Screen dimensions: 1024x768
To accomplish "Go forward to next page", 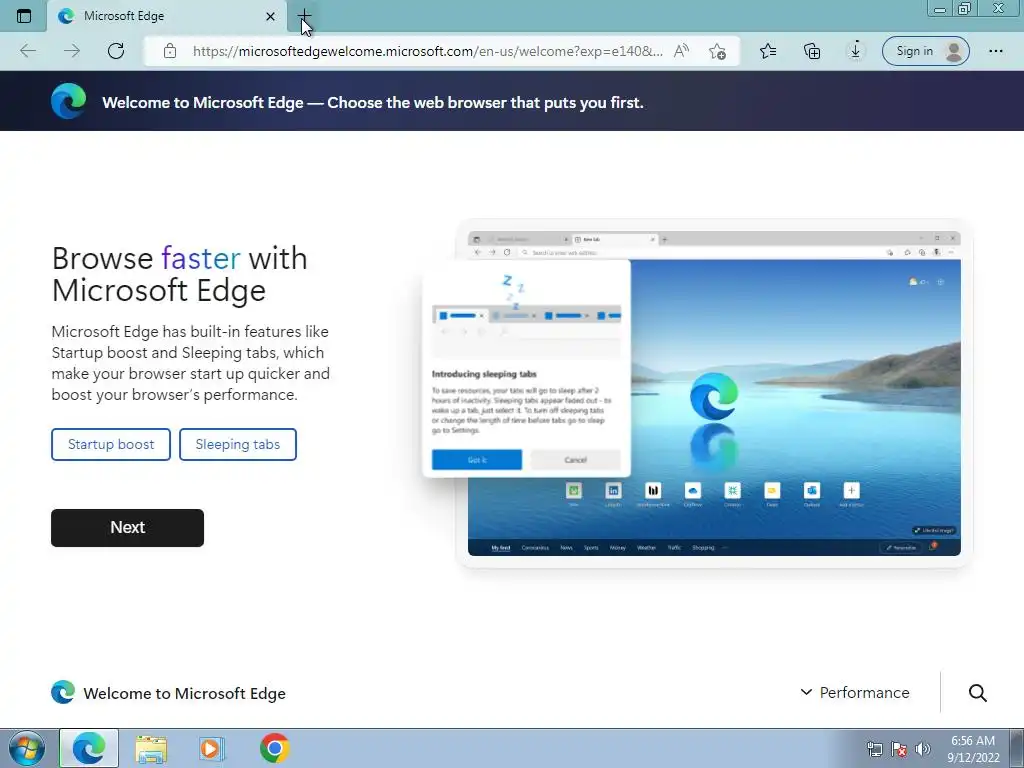I will pyautogui.click(x=72, y=51).
